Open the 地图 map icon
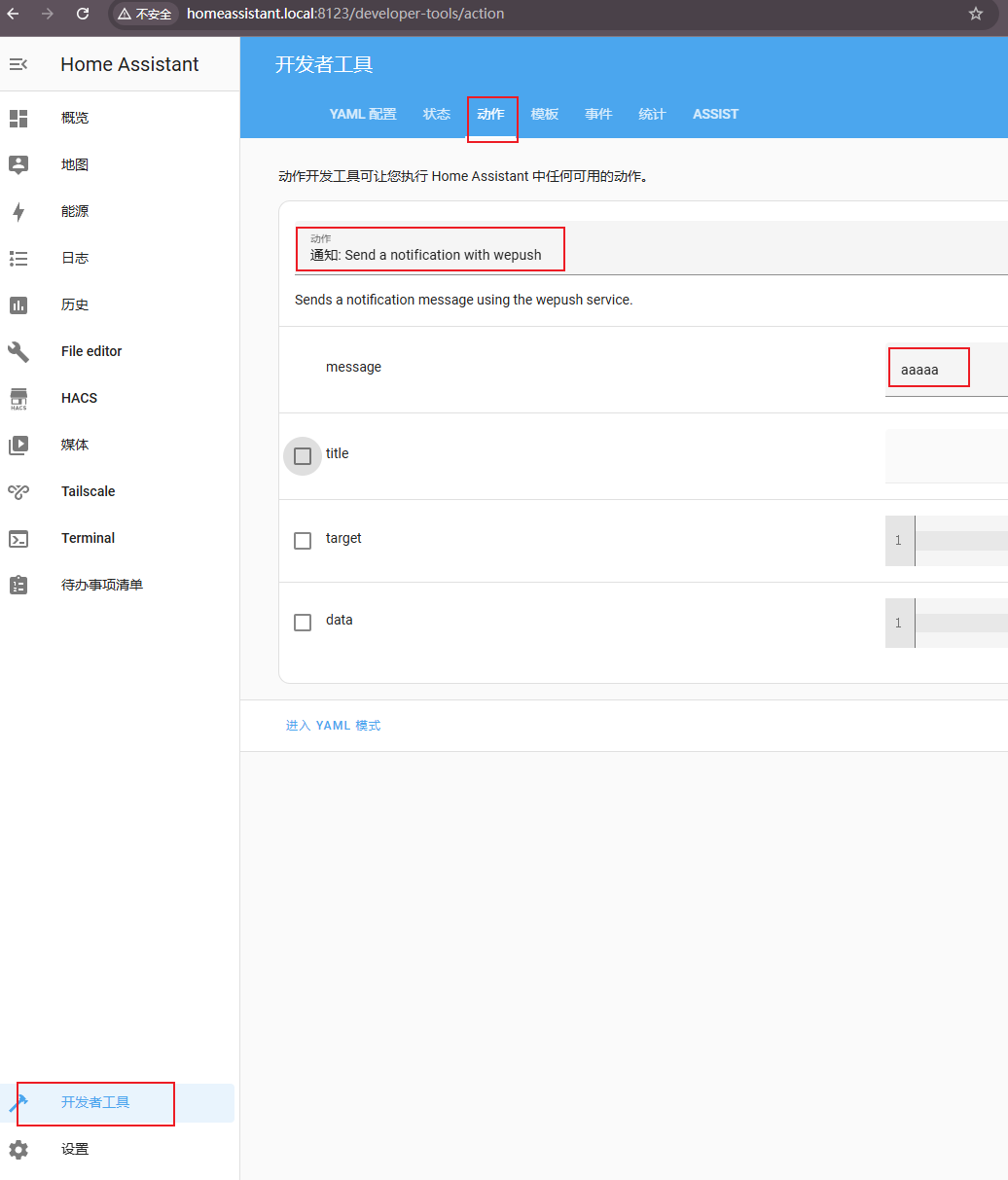Screen dimensions: 1008x1180 (18, 164)
